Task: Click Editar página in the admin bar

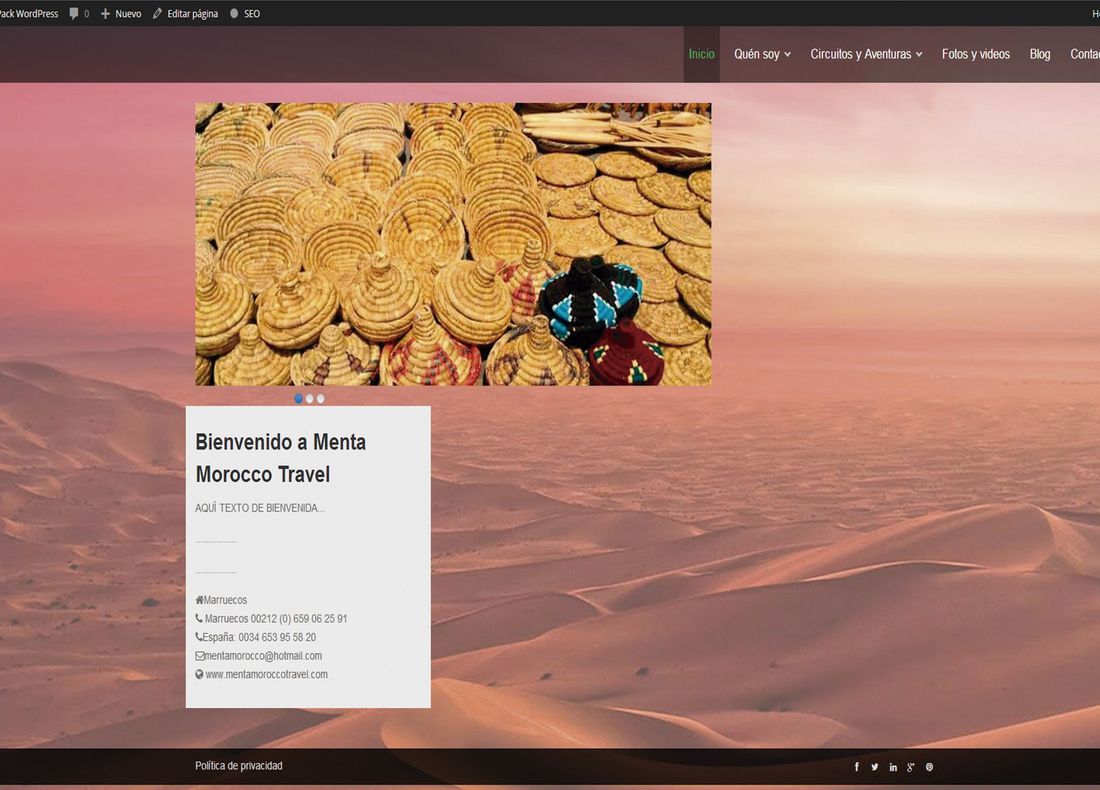Action: tap(192, 13)
